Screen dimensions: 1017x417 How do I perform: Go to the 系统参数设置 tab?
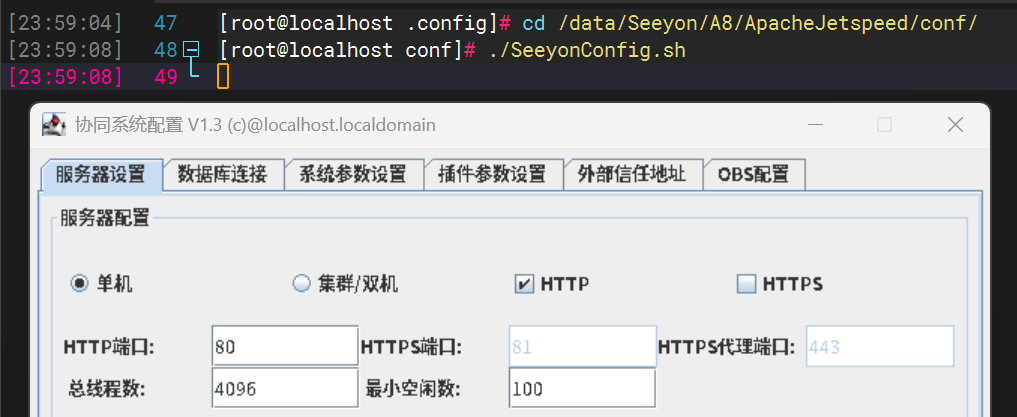pos(353,175)
